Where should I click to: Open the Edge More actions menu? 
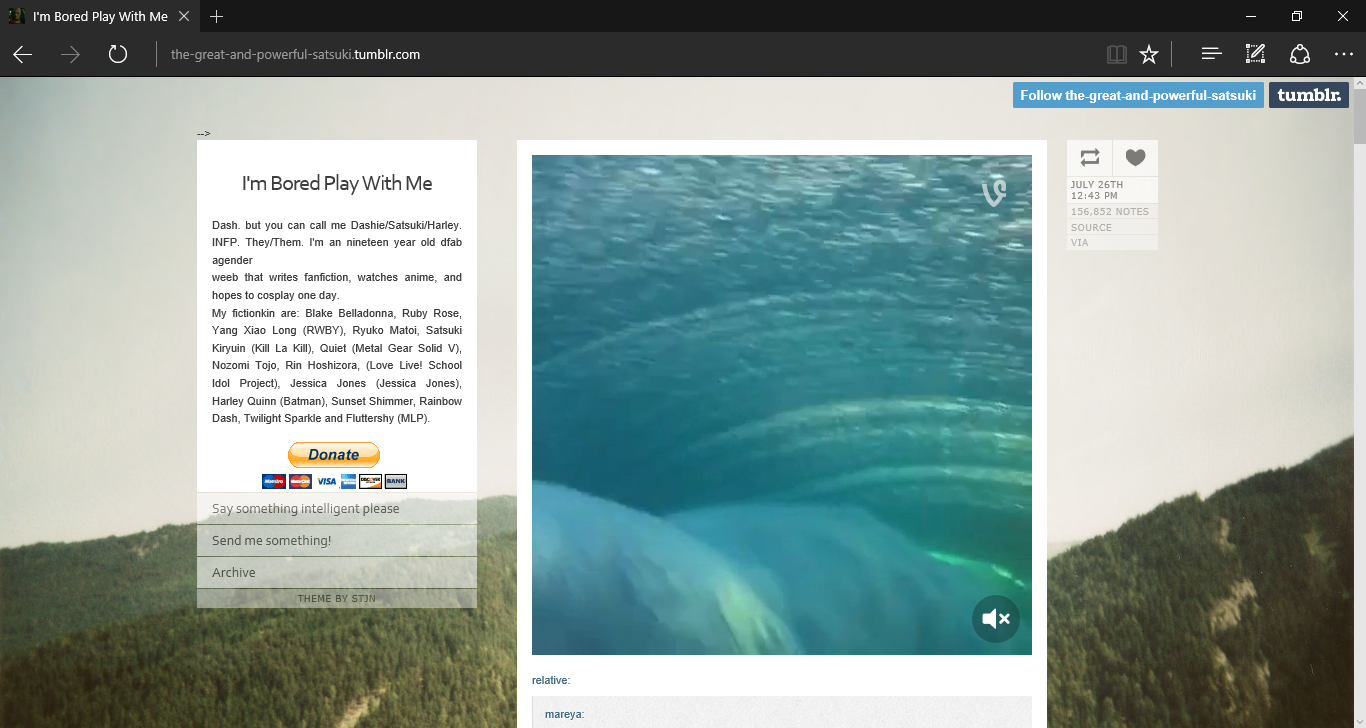click(1343, 55)
